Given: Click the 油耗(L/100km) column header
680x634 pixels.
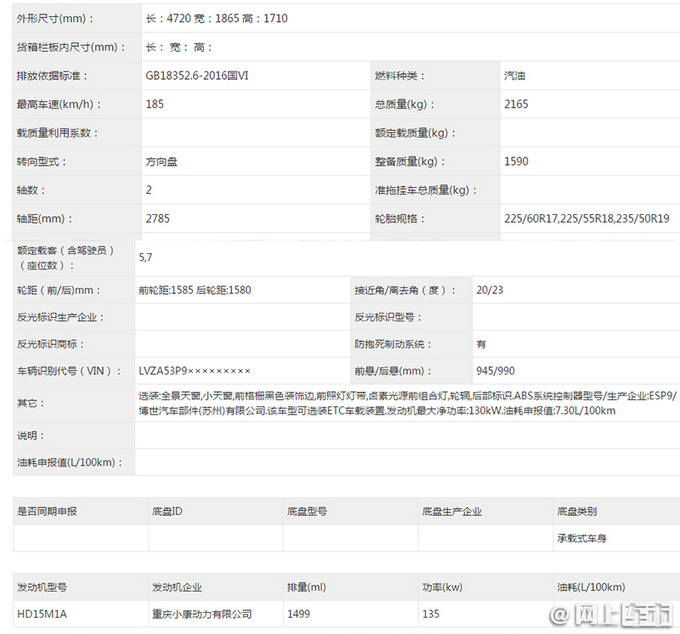Looking at the screenshot, I should tap(591, 588).
